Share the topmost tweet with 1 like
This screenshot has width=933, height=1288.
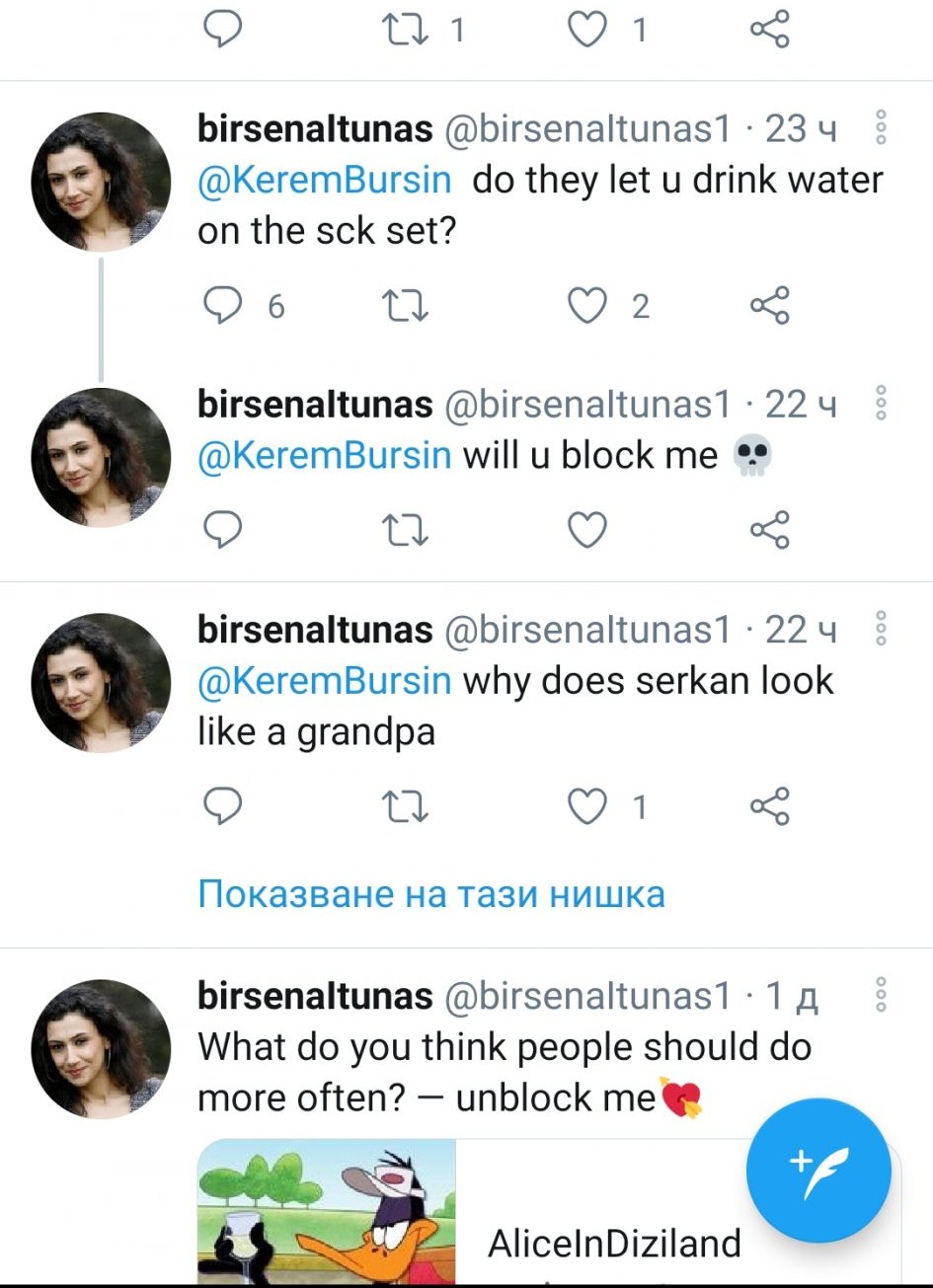coord(769,30)
